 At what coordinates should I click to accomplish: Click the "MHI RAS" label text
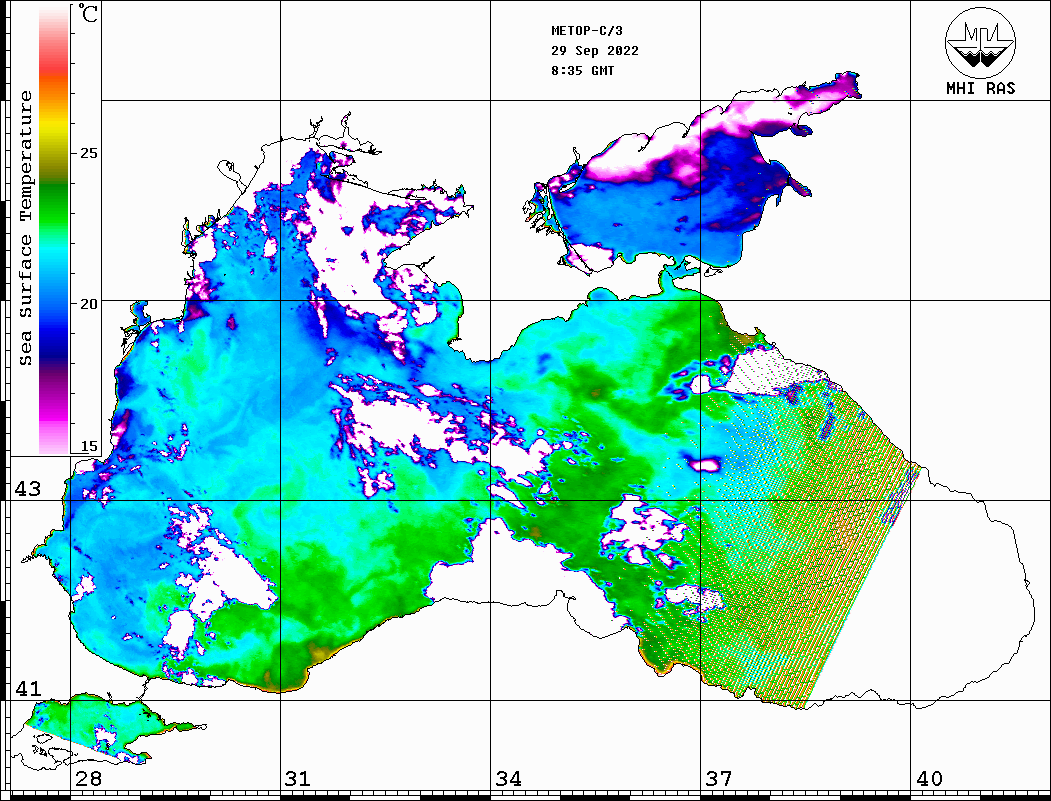coord(980,88)
